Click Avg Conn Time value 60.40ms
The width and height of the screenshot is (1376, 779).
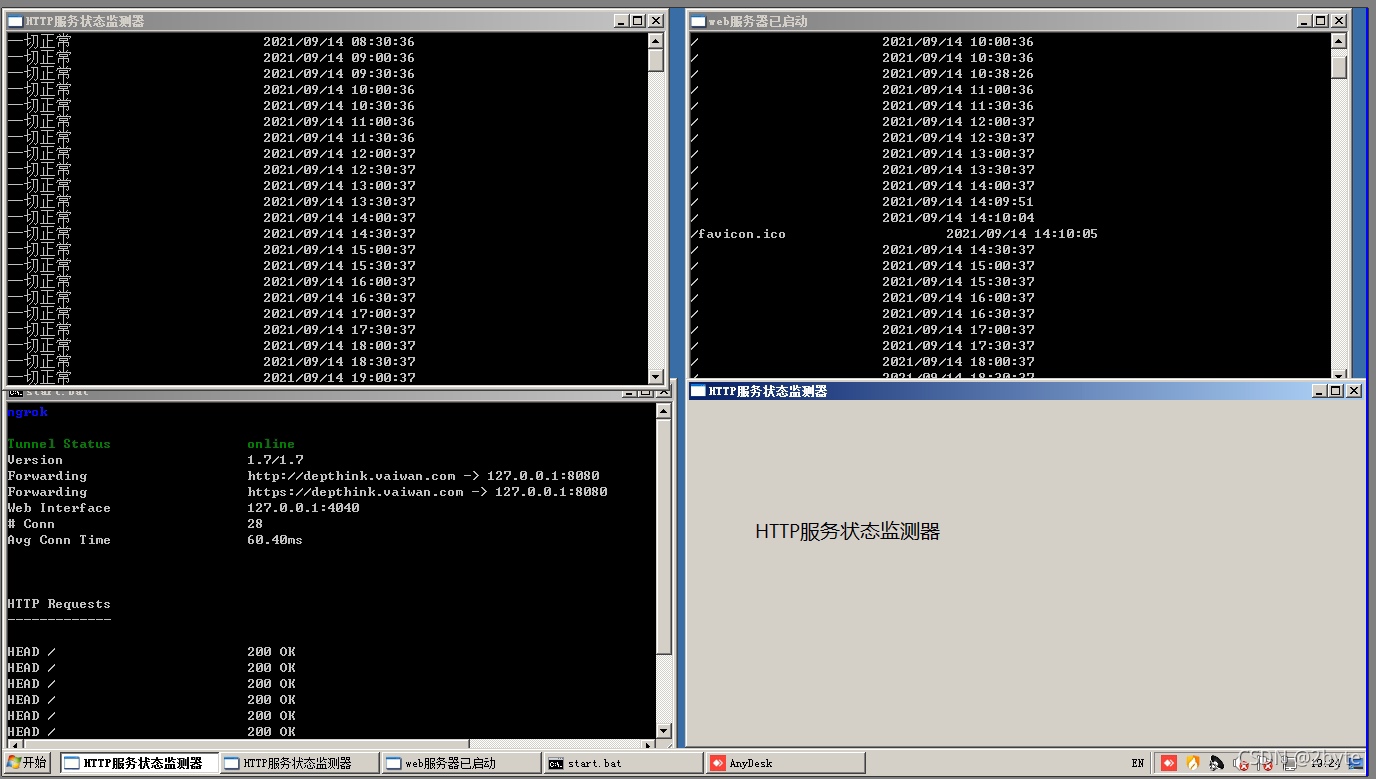275,540
